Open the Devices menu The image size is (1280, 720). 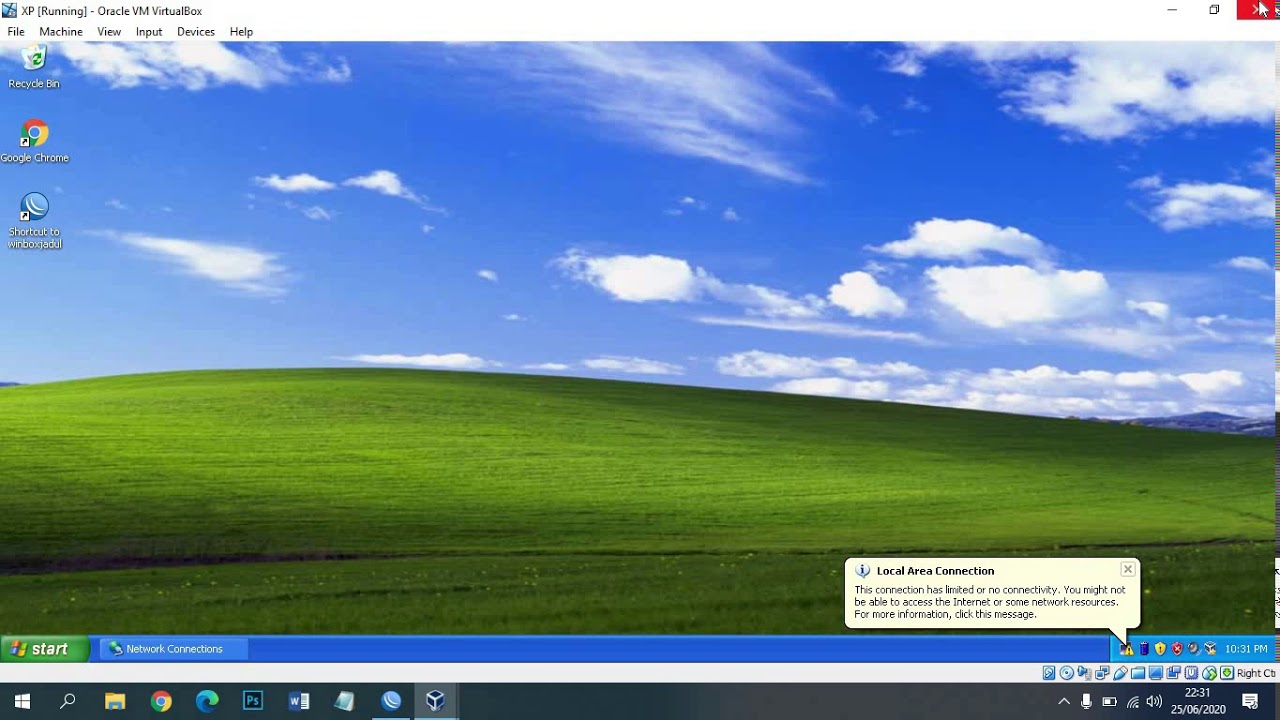click(x=196, y=32)
